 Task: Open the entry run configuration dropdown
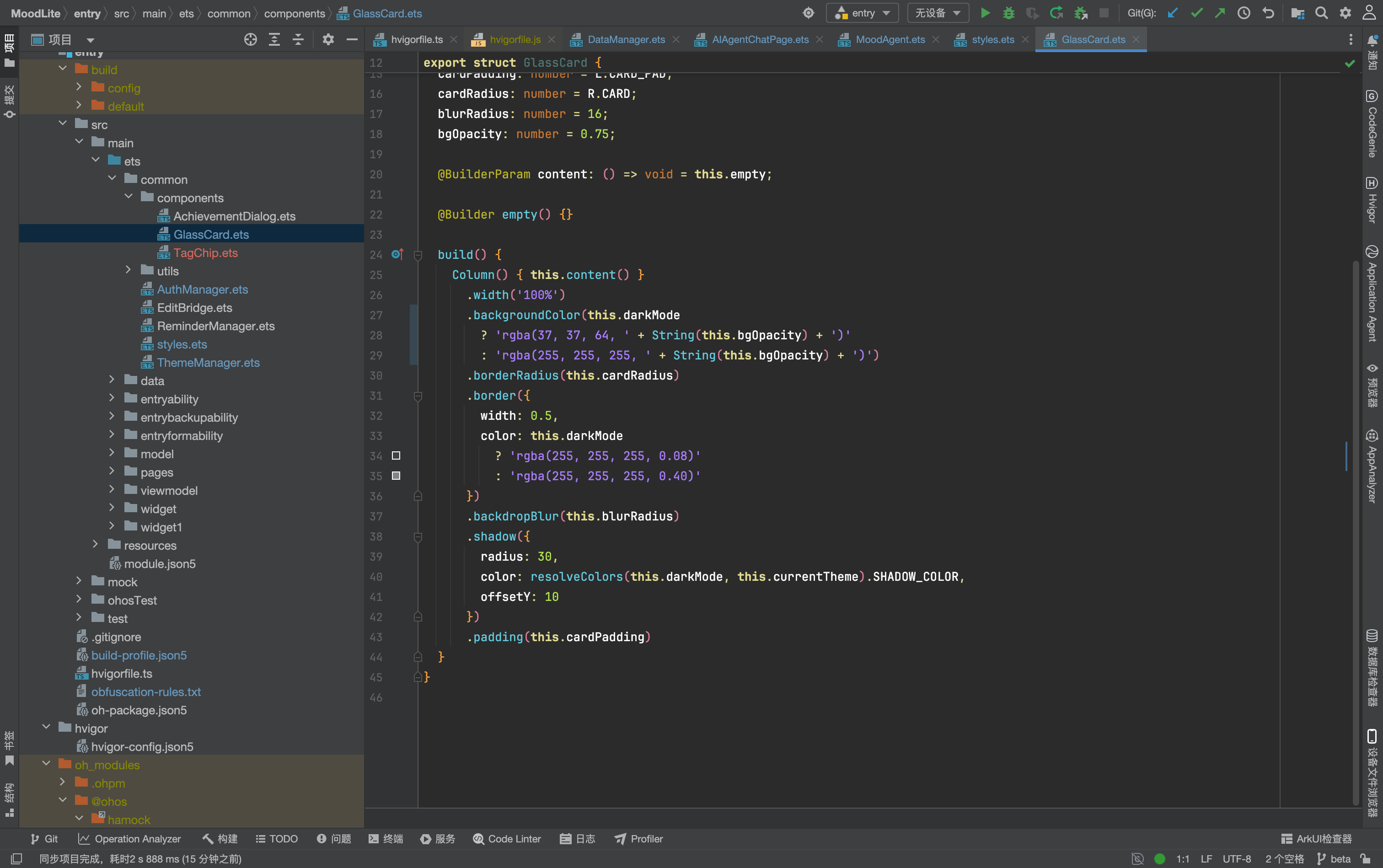click(x=862, y=13)
